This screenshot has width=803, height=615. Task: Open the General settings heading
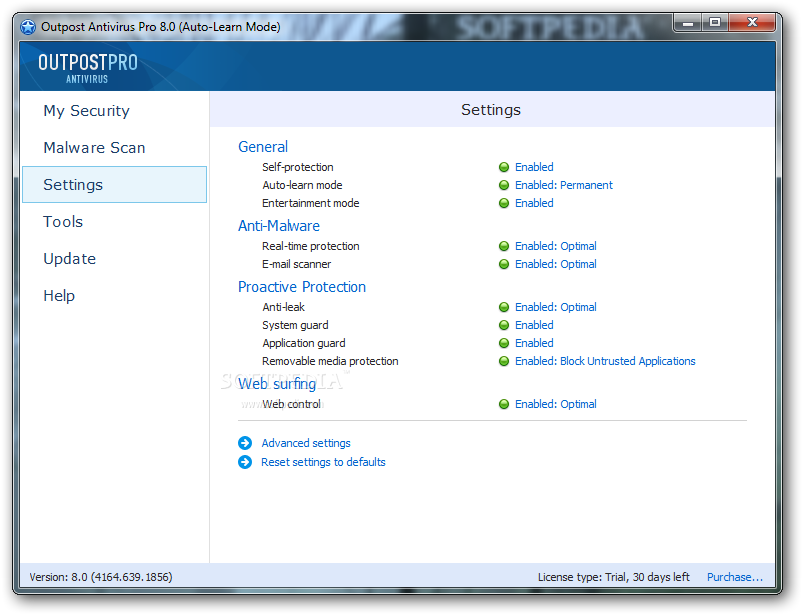(263, 147)
